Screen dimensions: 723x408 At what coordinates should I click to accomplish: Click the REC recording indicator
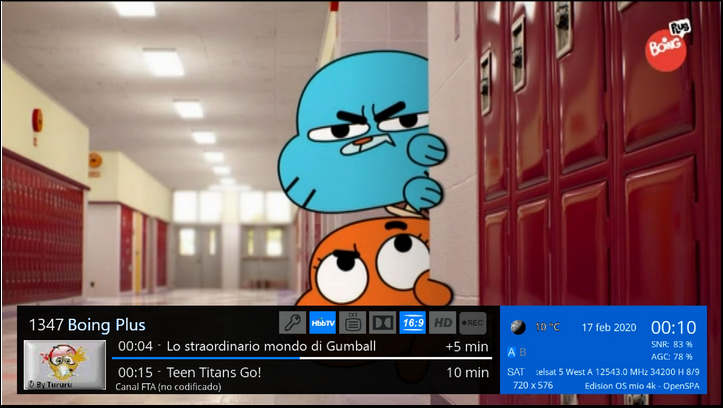pos(473,322)
